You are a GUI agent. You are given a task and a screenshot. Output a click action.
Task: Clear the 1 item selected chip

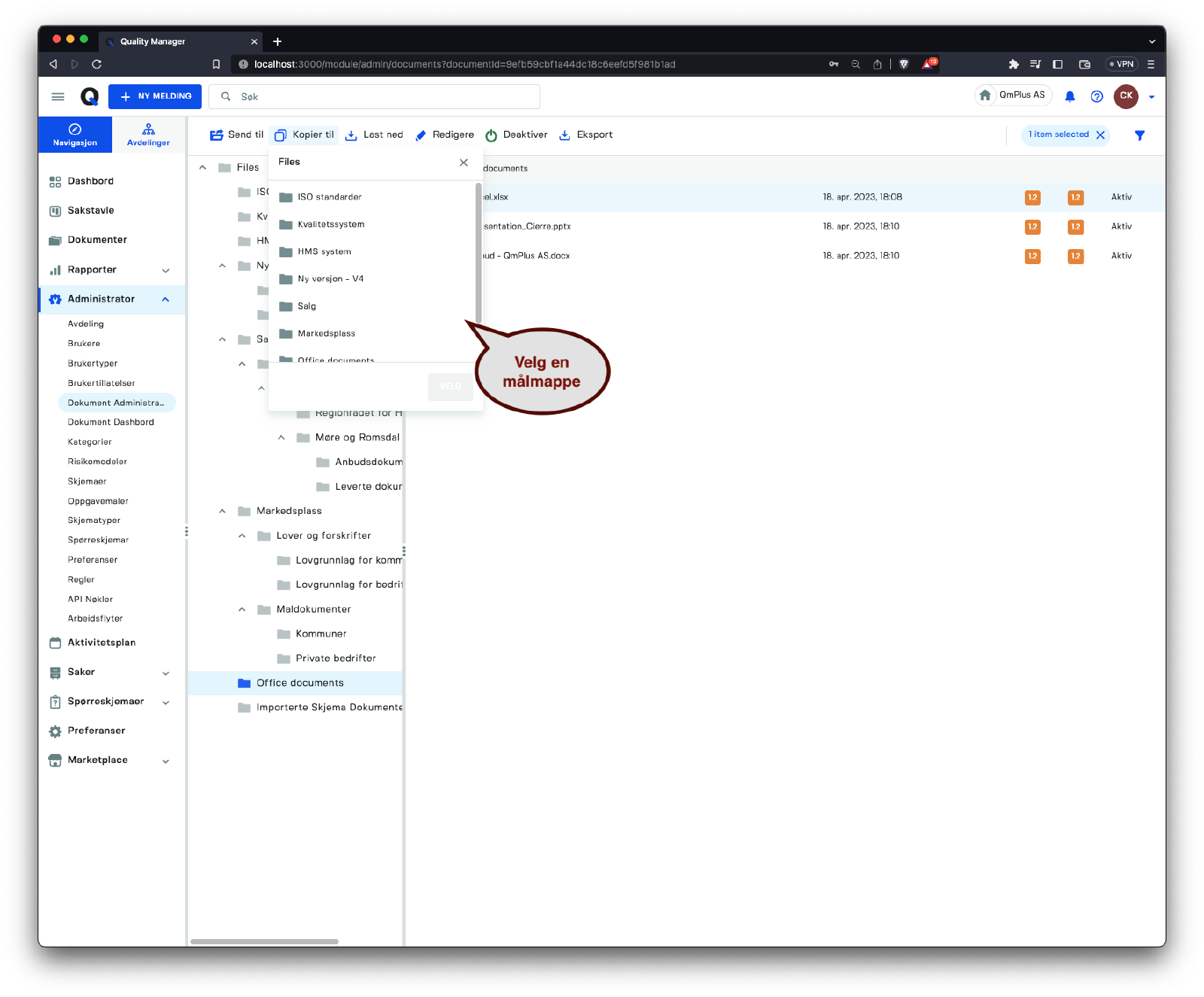pyautogui.click(x=1100, y=135)
